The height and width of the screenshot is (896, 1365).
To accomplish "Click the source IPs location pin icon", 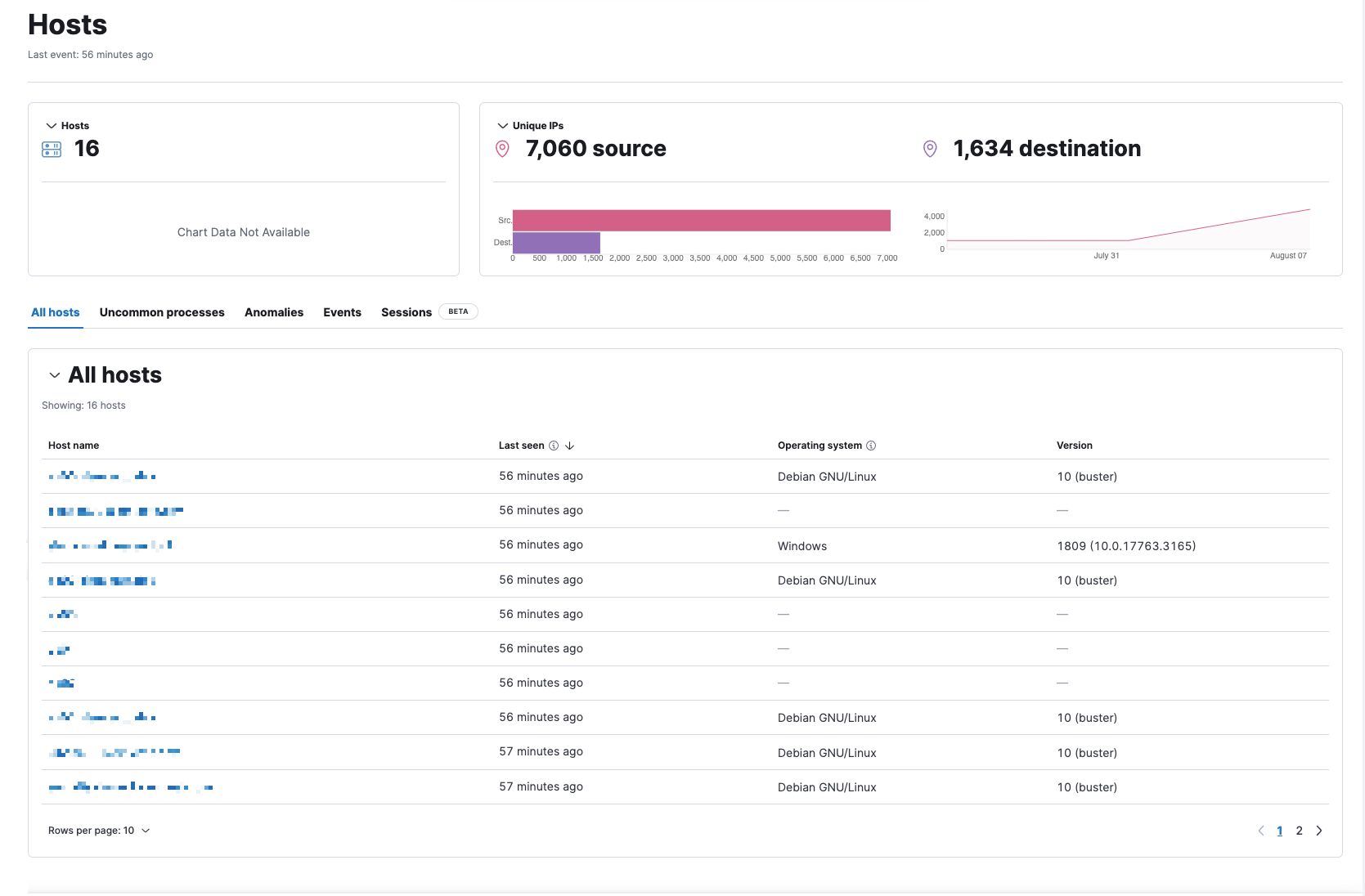I will click(503, 148).
